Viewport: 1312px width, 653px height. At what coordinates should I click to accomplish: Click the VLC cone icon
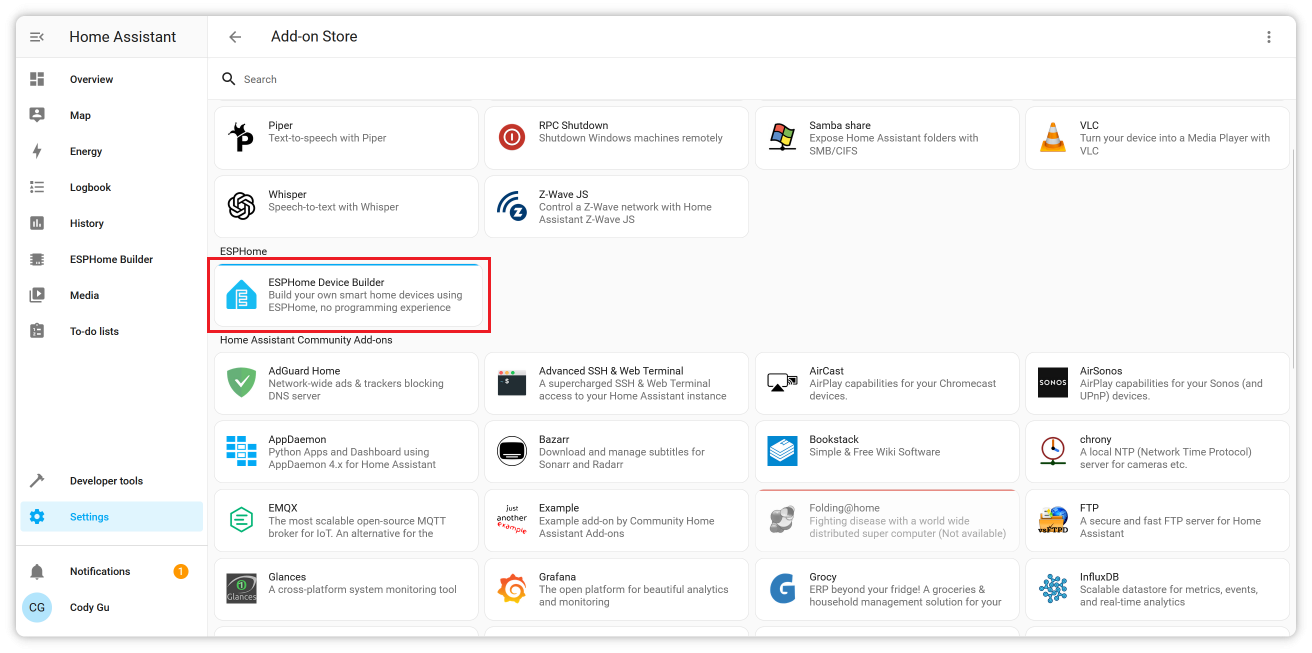click(1053, 138)
